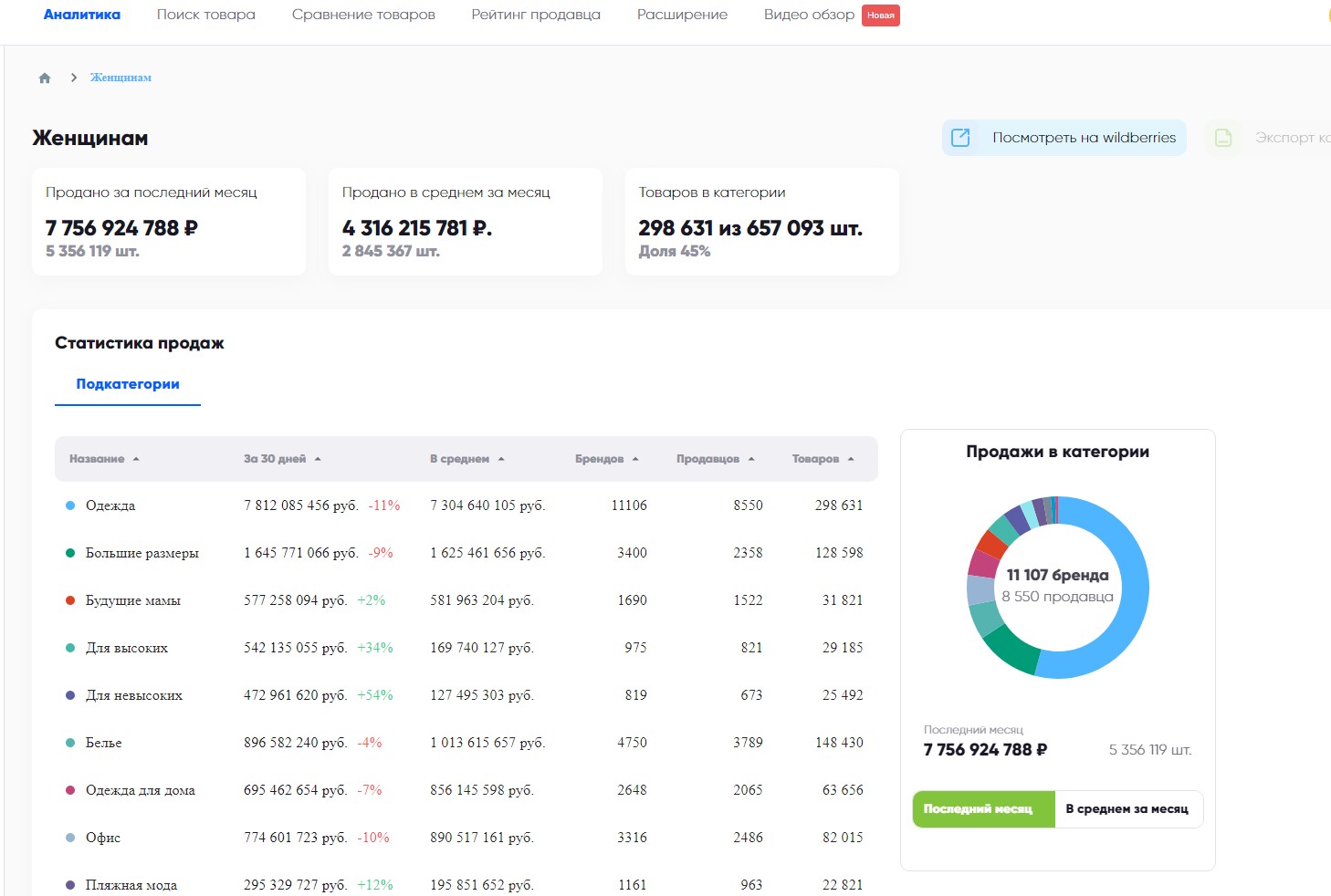The height and width of the screenshot is (896, 1331).
Task: Click the Экспорт document icon
Action: [x=1223, y=138]
